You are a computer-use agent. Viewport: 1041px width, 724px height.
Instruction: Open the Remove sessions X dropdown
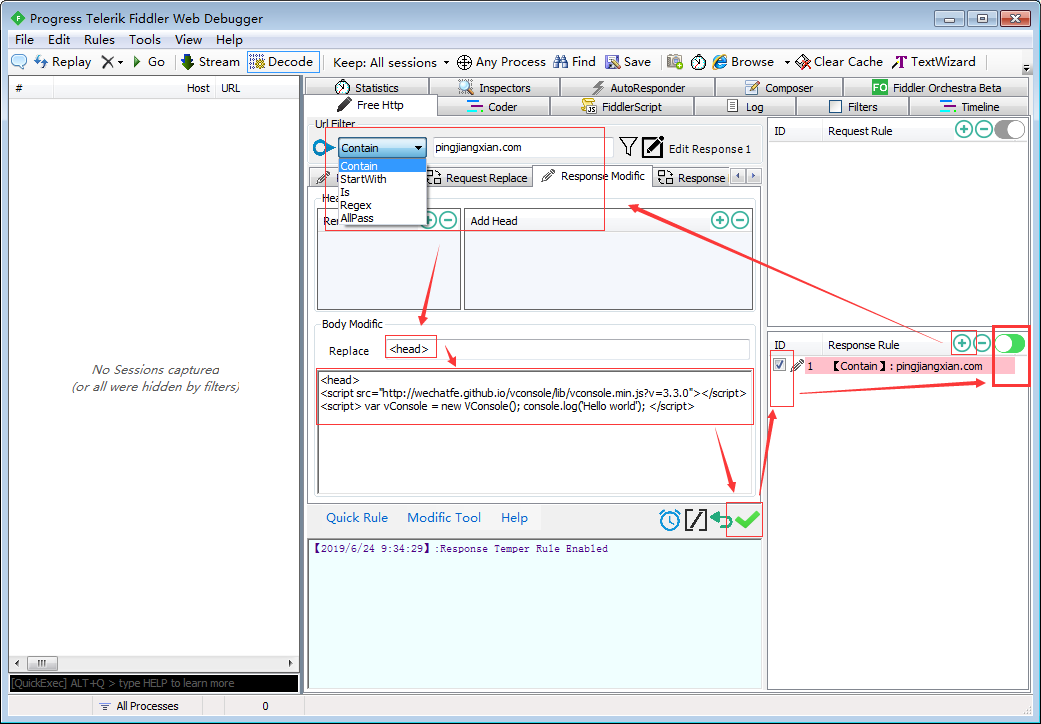pos(112,62)
